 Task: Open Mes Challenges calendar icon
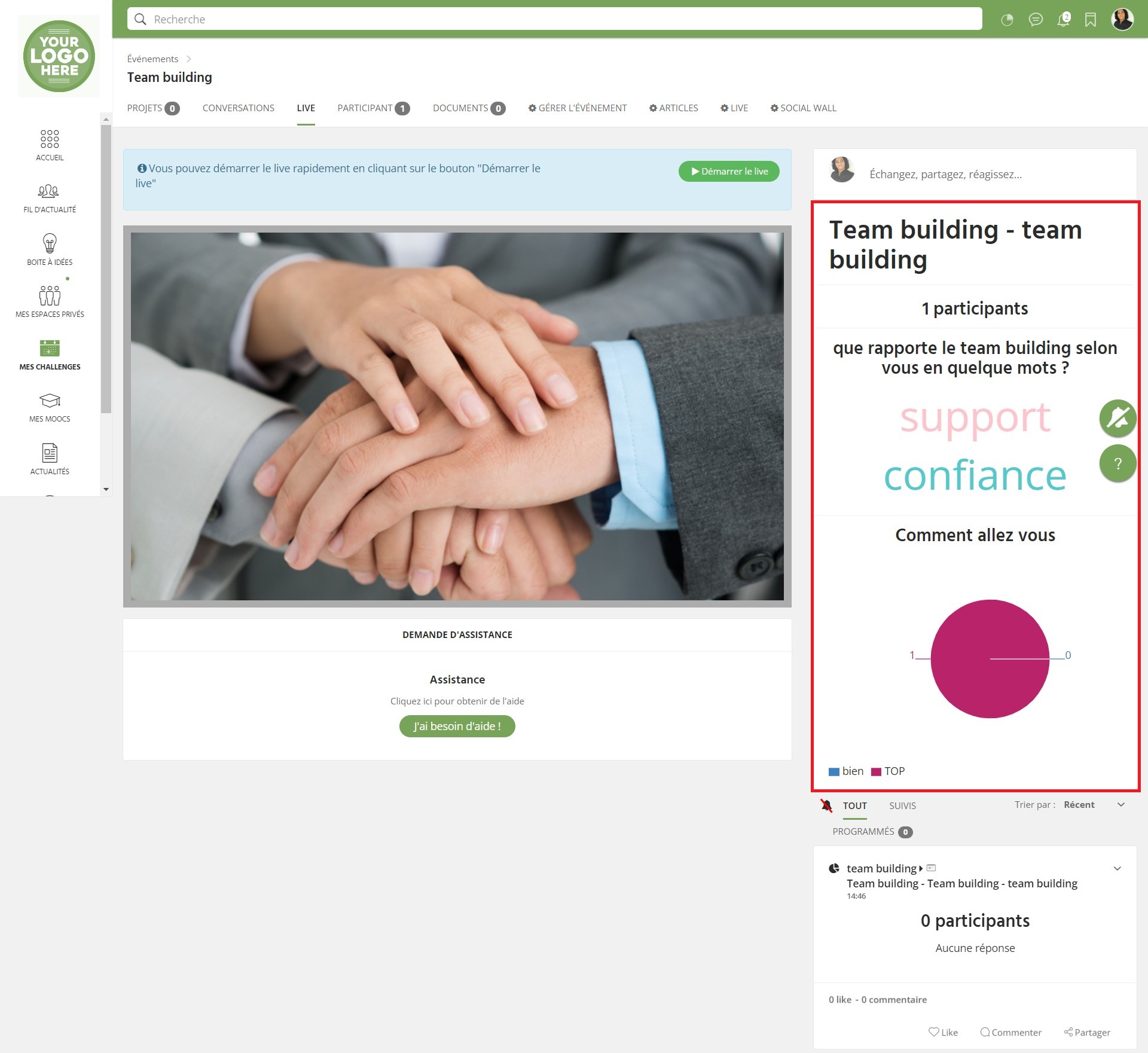[x=50, y=348]
